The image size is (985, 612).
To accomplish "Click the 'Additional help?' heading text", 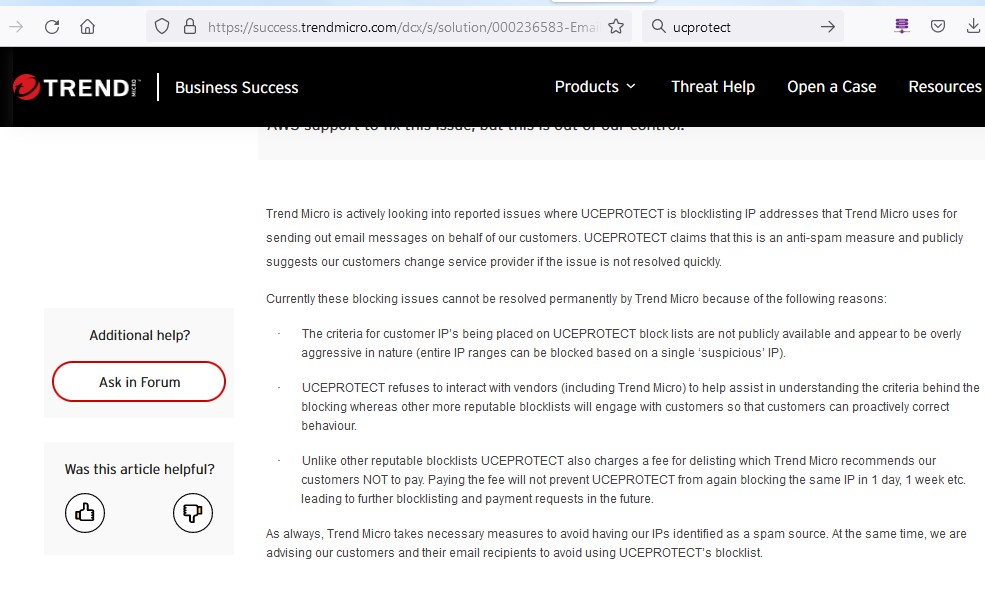I will [x=139, y=336].
